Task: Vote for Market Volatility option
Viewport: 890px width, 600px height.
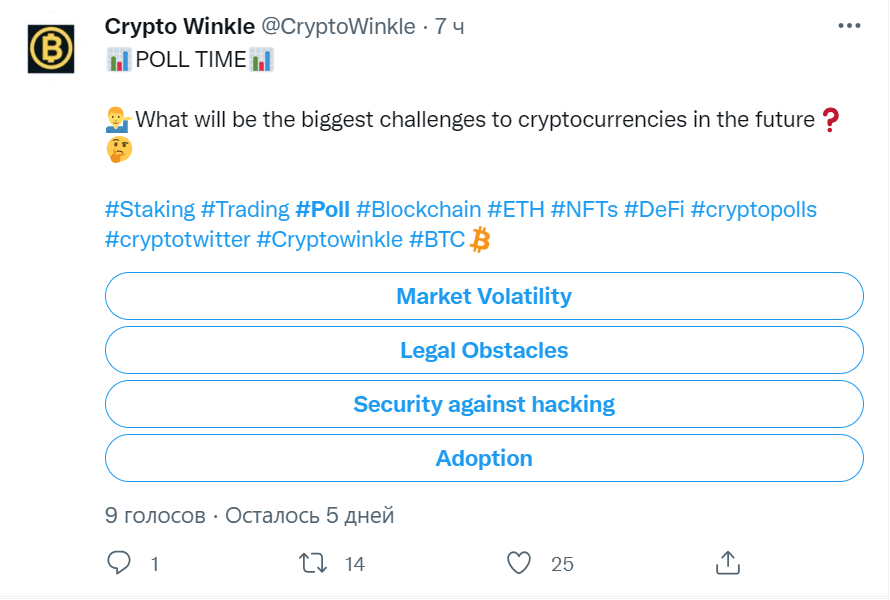Action: tap(484, 296)
